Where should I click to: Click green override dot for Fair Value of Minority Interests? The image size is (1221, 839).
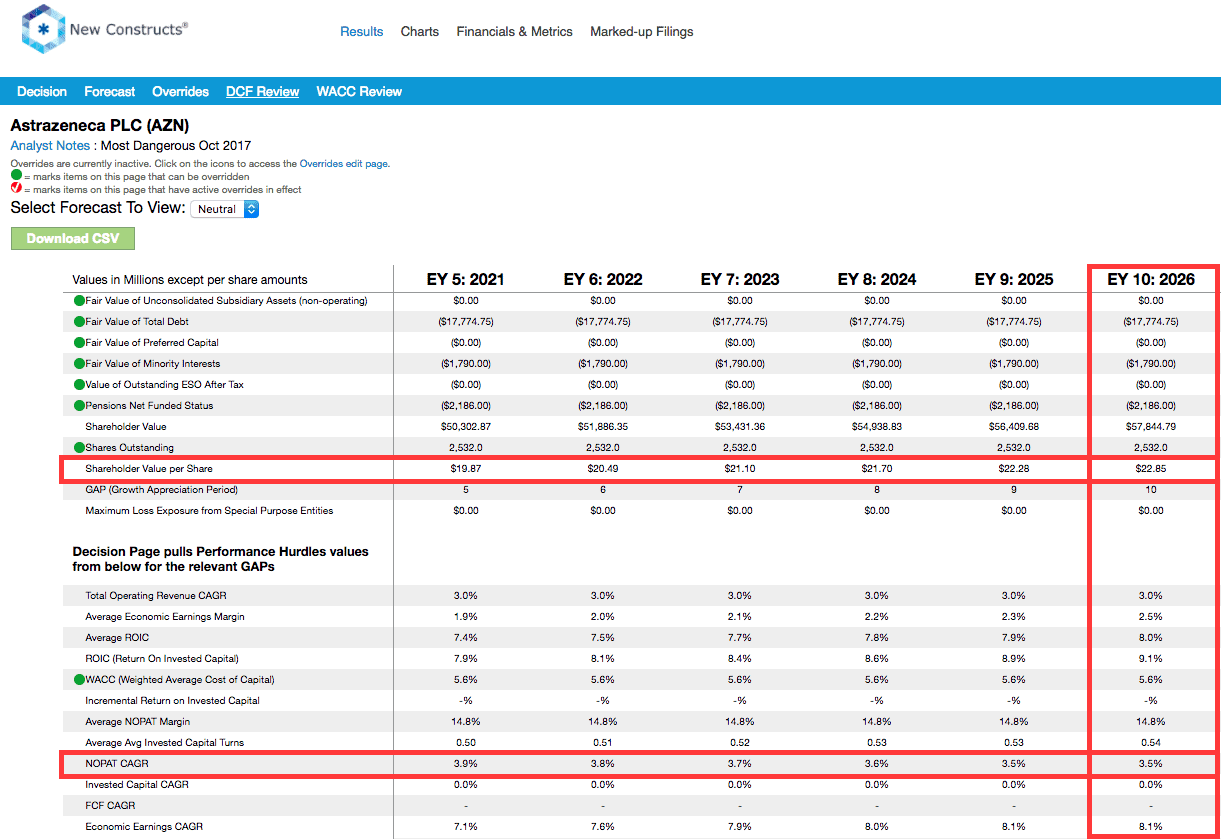click(x=79, y=364)
